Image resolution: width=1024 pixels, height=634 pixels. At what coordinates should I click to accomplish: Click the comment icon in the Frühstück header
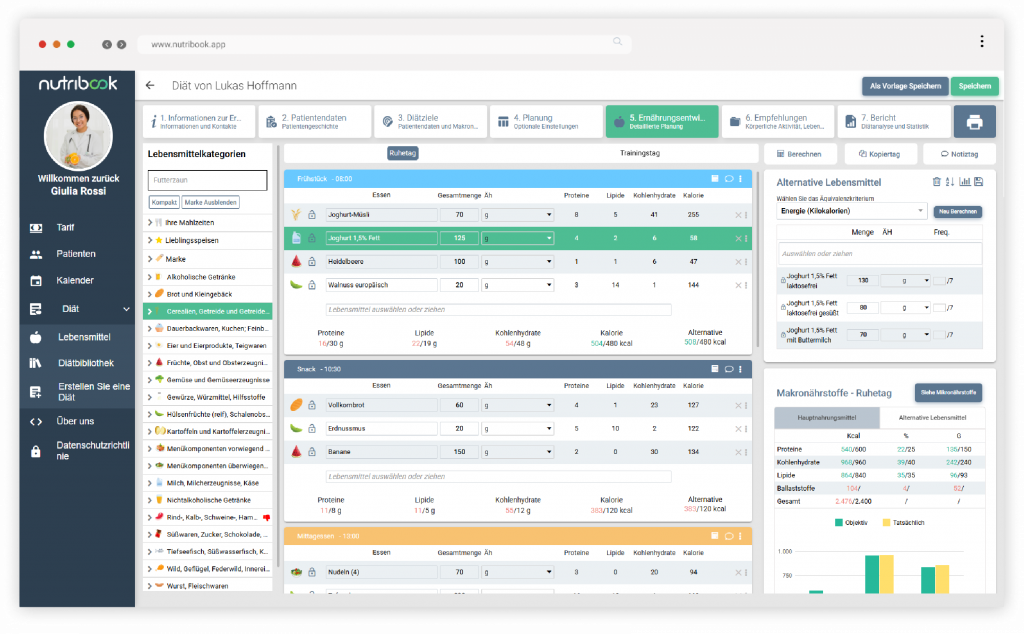point(728,178)
